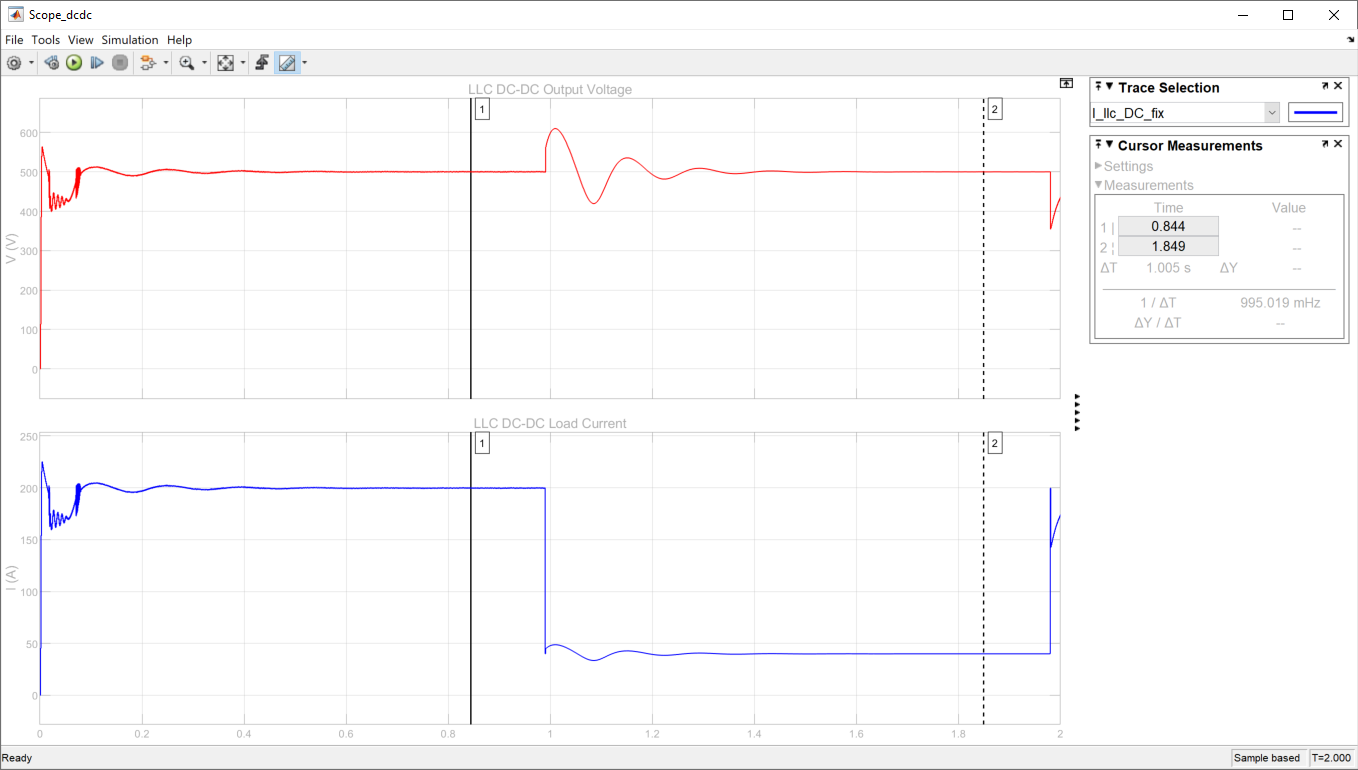Click the "V (V)" axis label

pyautogui.click(x=11, y=247)
